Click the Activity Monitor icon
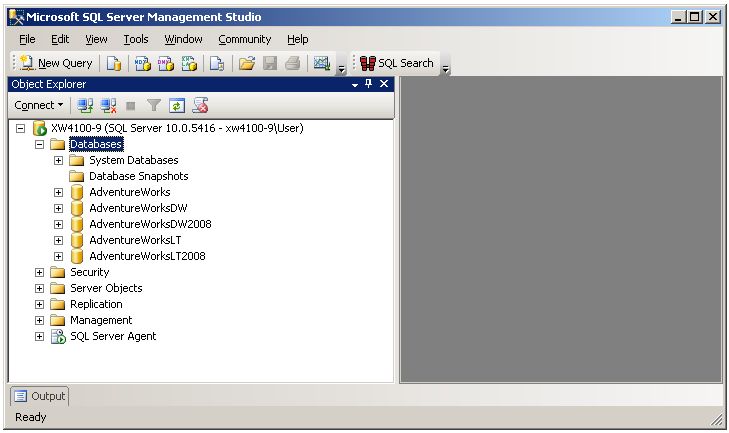The image size is (729, 433). pyautogui.click(x=322, y=63)
